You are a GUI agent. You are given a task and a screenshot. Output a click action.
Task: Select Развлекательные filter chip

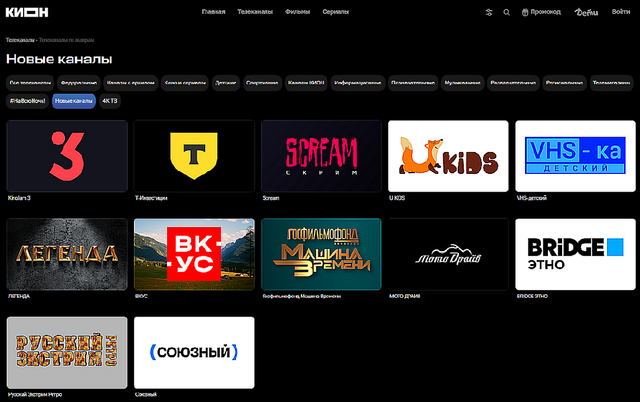point(513,83)
